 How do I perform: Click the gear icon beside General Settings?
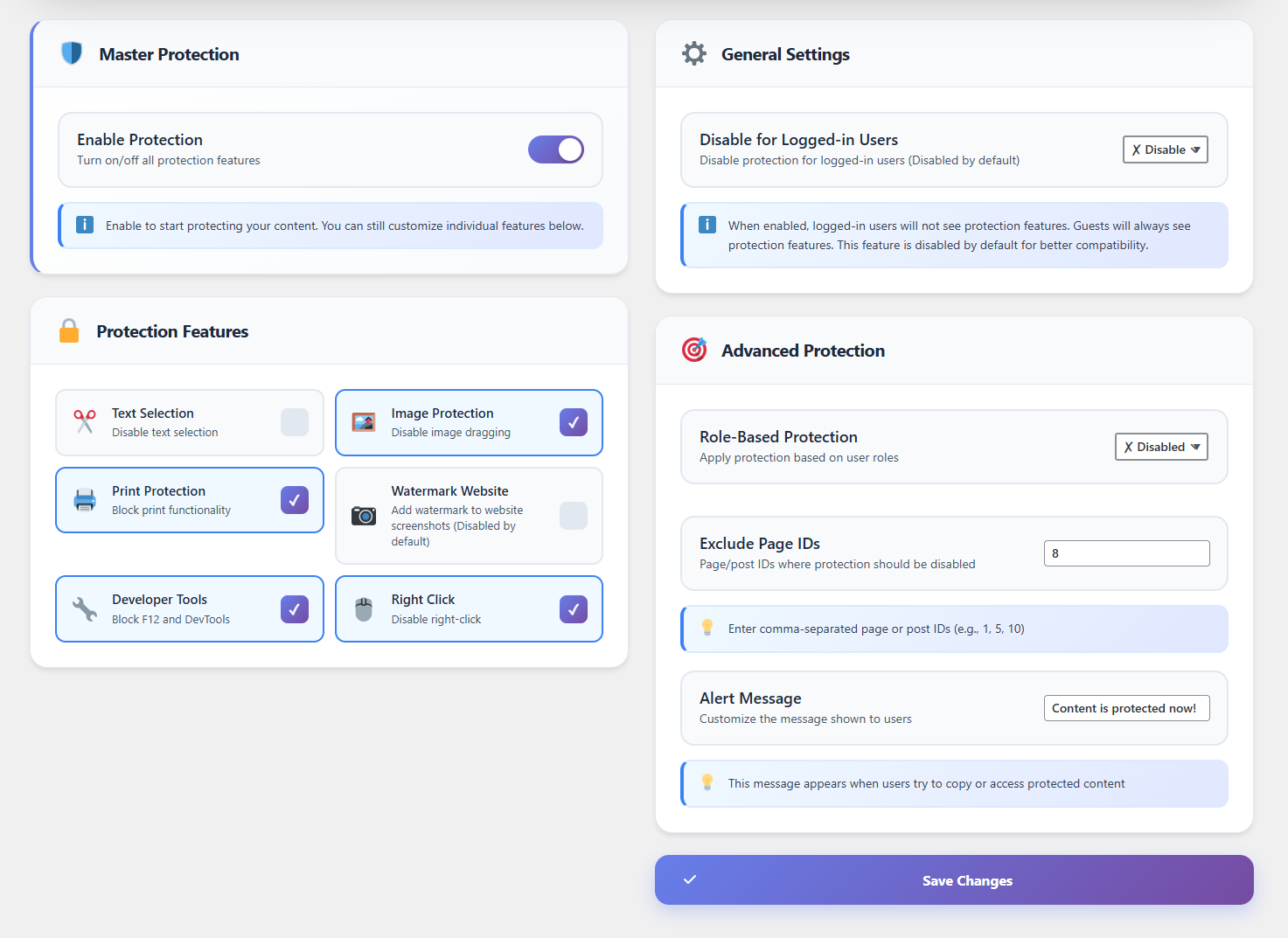(693, 53)
